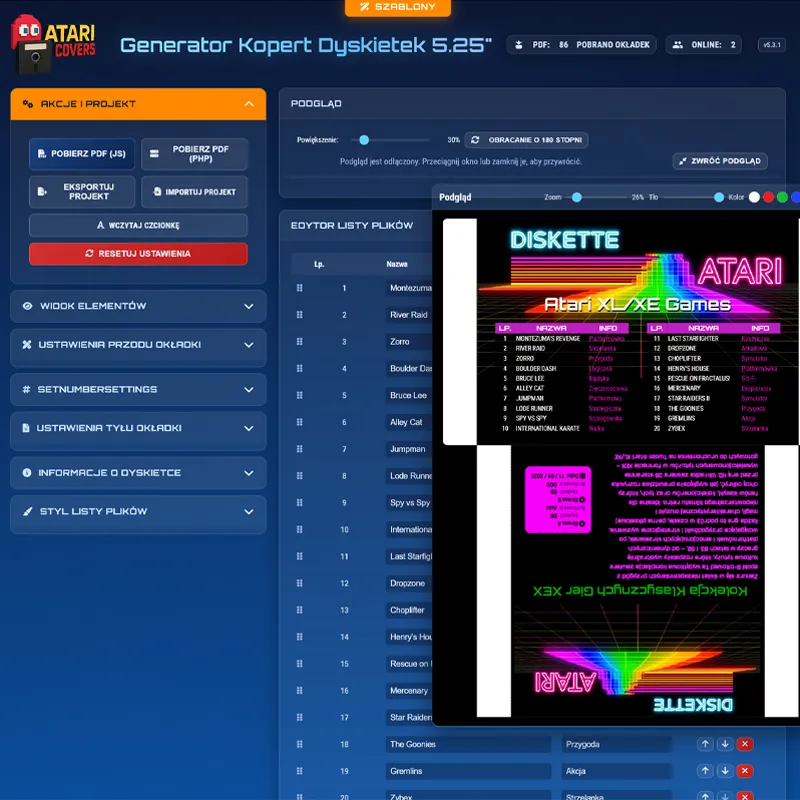Click Eksportuj Projekt button
800x800 pixels.
click(x=82, y=192)
